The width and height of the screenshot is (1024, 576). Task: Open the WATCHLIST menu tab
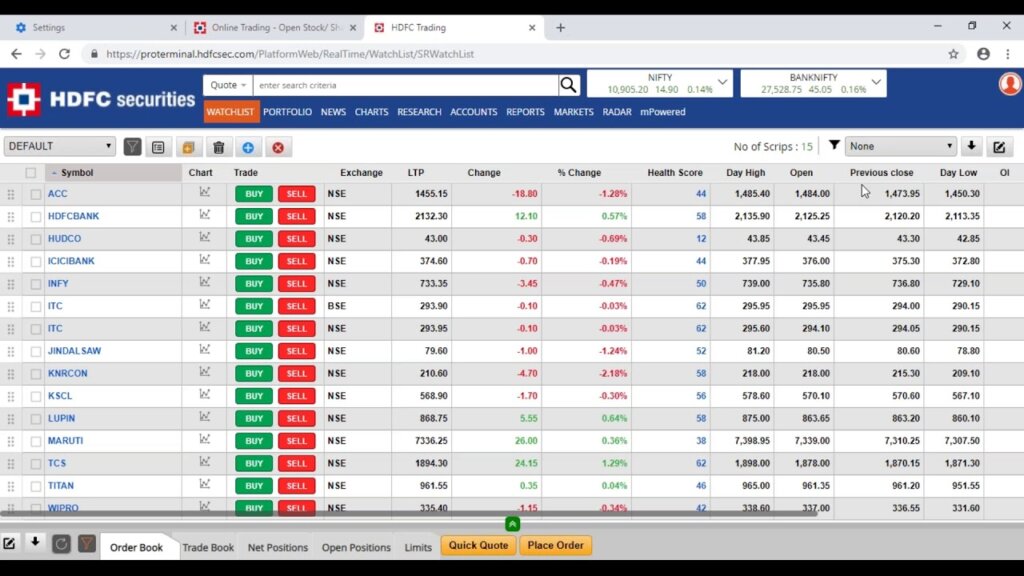point(231,112)
